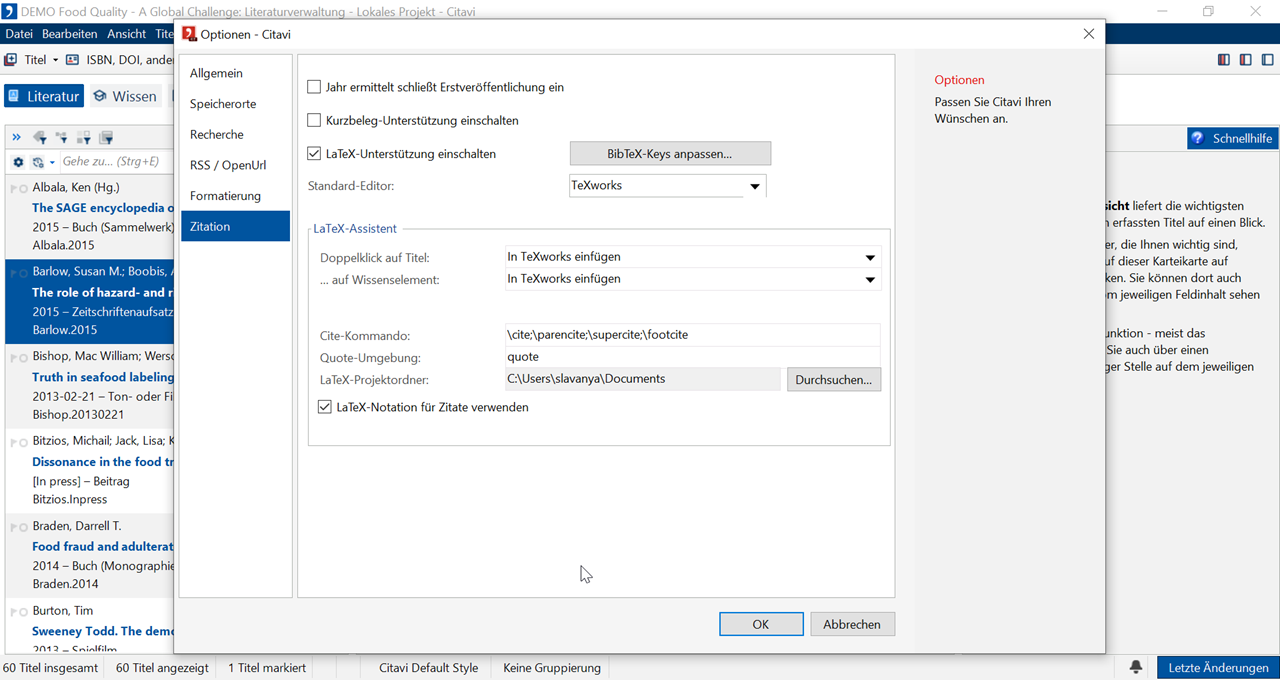
Task: Enable Kurzbeleg-Unterstützung einschalten checkbox
Action: pyautogui.click(x=314, y=121)
